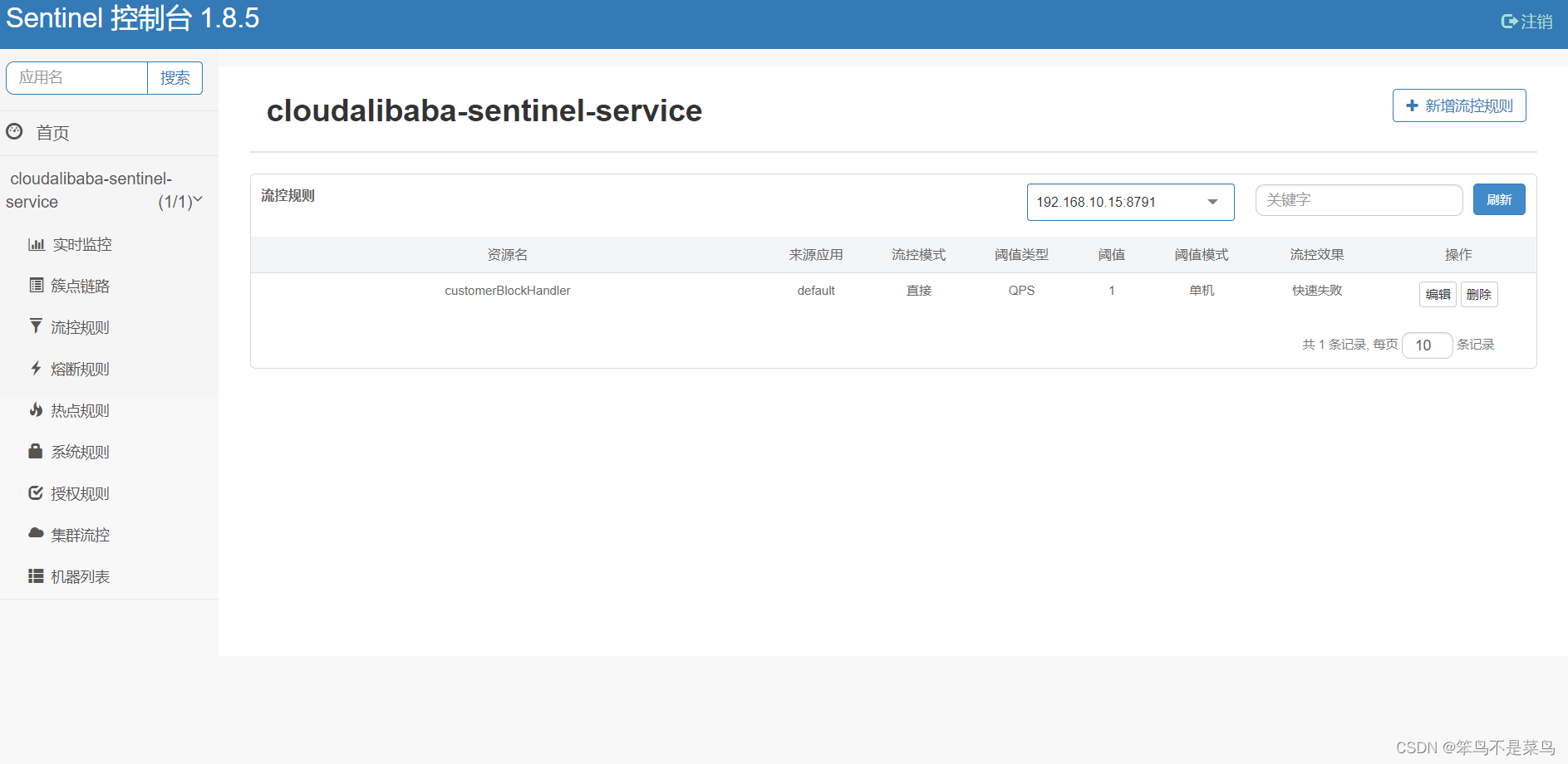Viewport: 1568px width, 764px height.
Task: Click the page size field showing 10
Action: 1427,345
